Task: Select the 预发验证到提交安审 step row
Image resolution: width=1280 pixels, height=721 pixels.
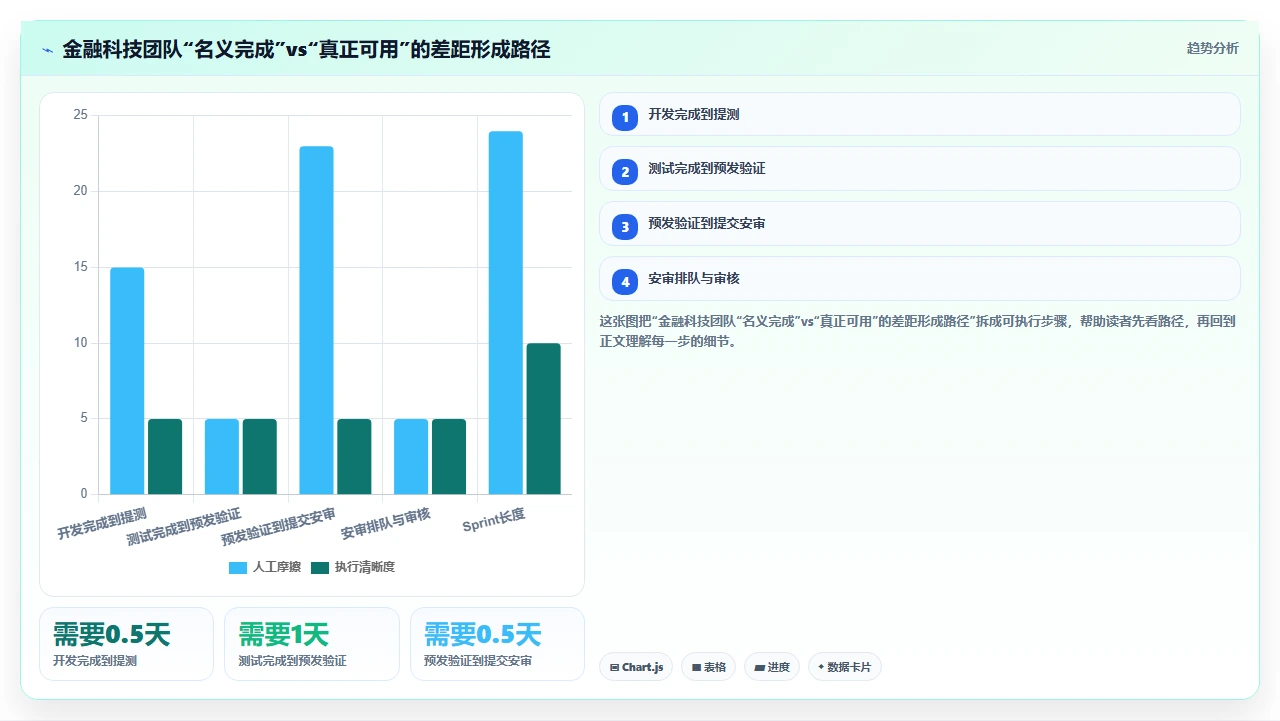Action: tap(919, 224)
